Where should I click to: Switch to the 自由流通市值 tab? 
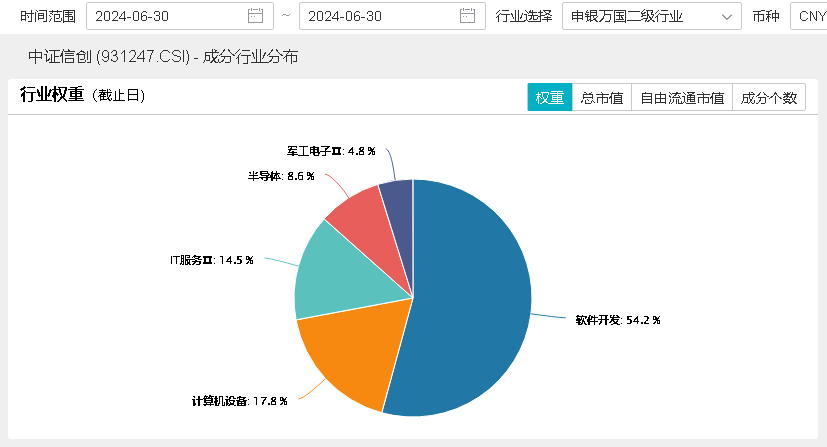coord(682,98)
